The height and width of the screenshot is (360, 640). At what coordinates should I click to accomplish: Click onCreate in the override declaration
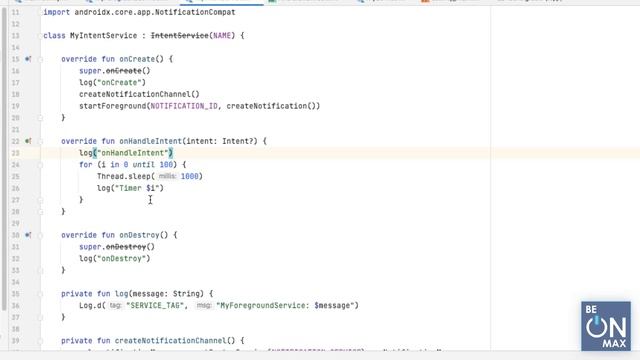pos(137,59)
